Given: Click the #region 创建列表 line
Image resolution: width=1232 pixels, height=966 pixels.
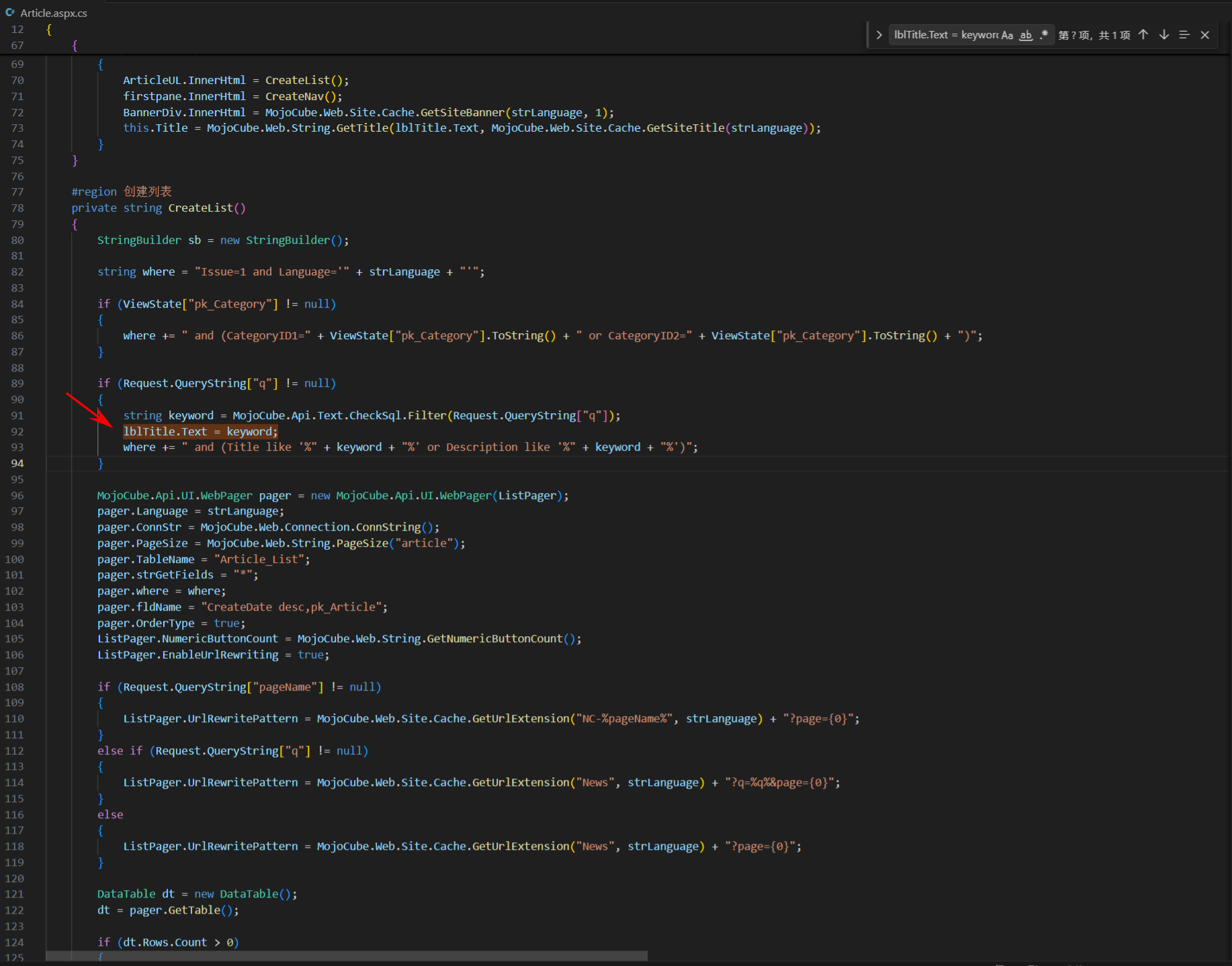Looking at the screenshot, I should point(122,192).
